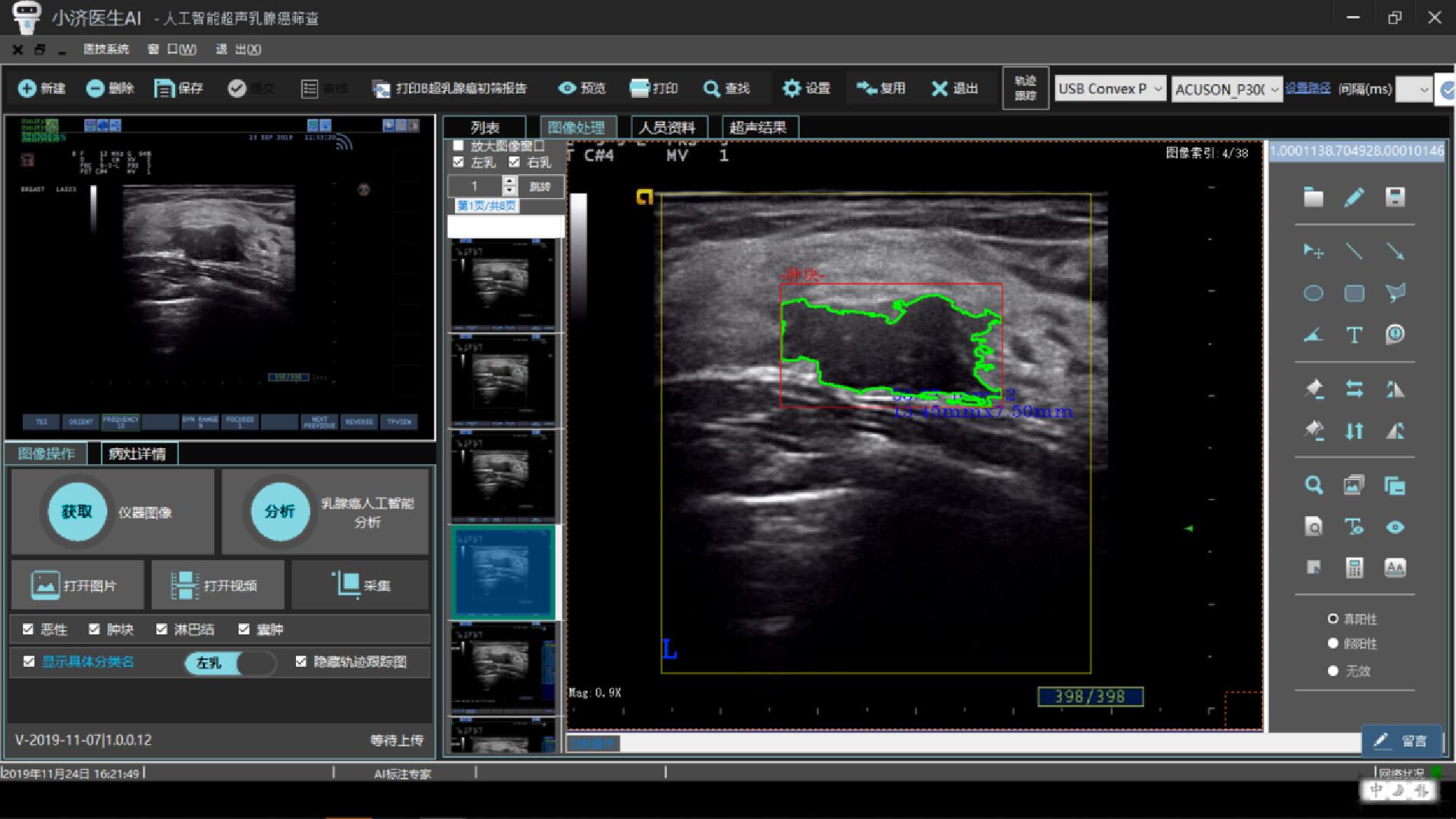Open the USB Convex P dropdown

click(x=1110, y=89)
